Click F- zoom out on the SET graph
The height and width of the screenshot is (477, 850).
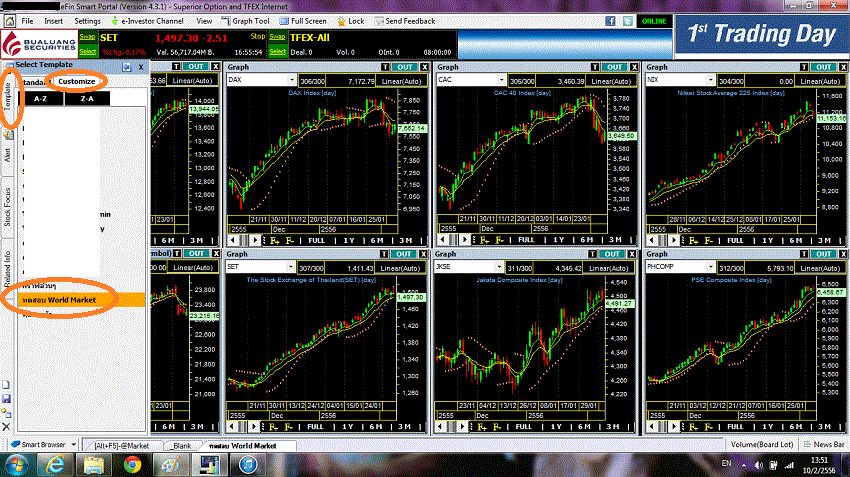tap(289, 427)
